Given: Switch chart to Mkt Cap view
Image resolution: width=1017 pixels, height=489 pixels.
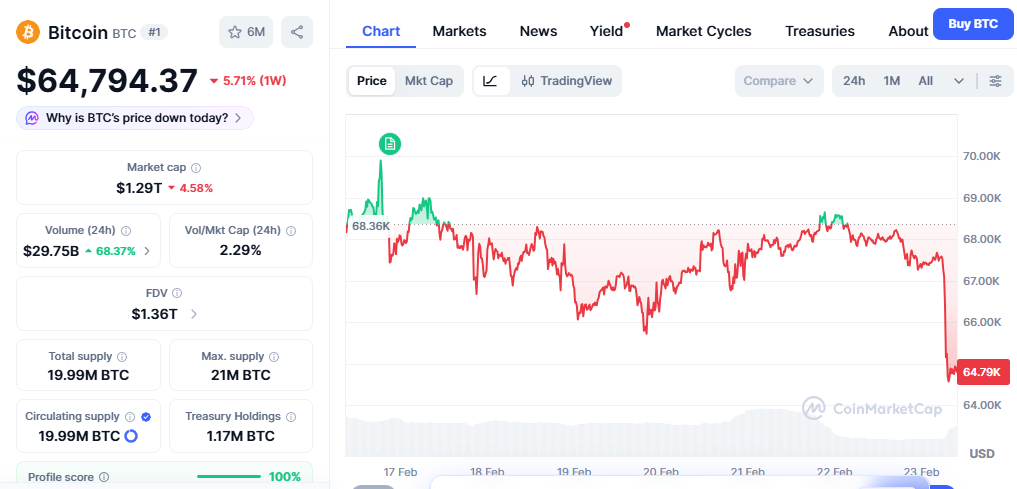Looking at the screenshot, I should [x=429, y=81].
